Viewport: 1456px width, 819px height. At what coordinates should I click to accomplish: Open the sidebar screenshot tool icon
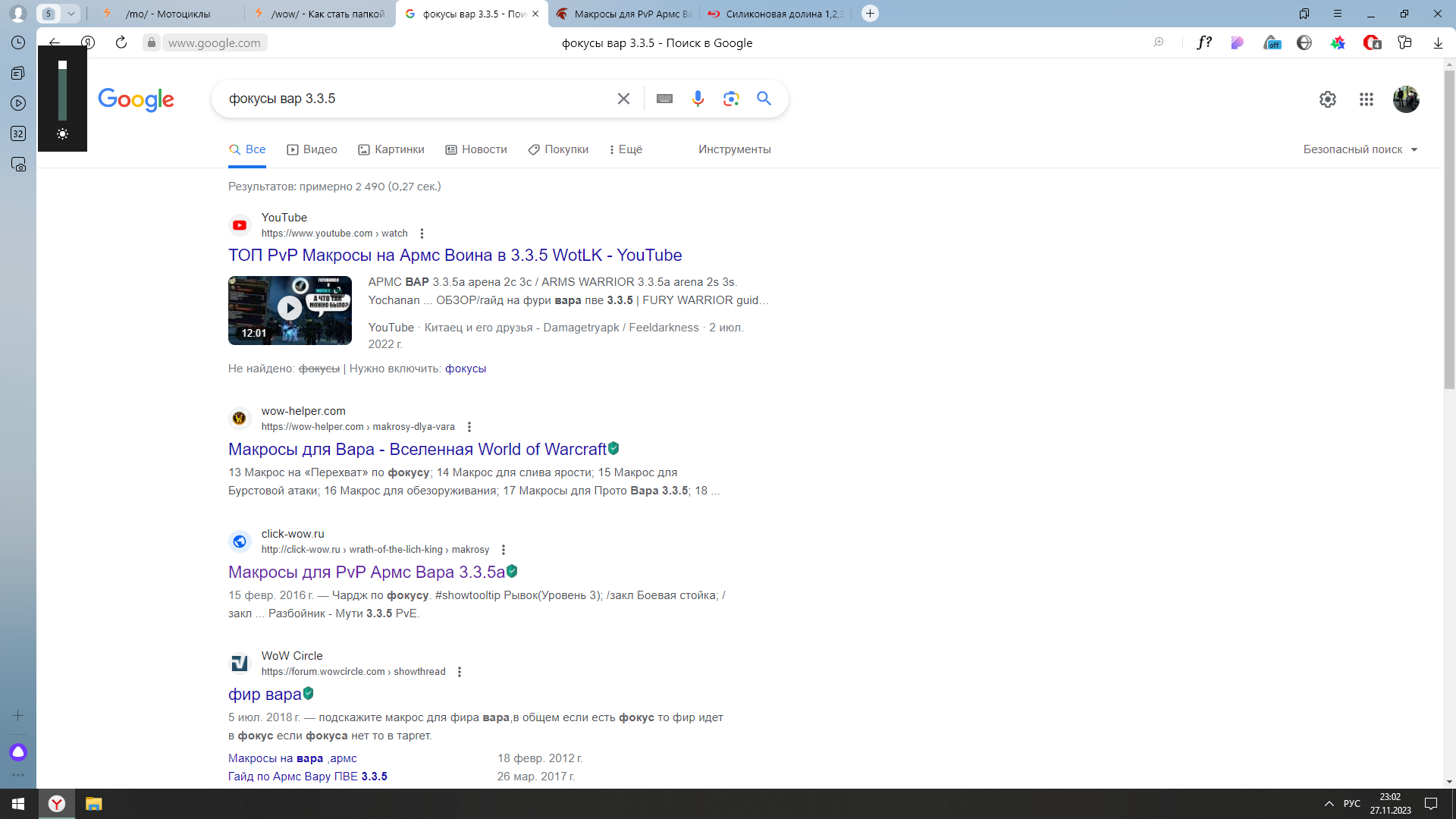tap(18, 164)
